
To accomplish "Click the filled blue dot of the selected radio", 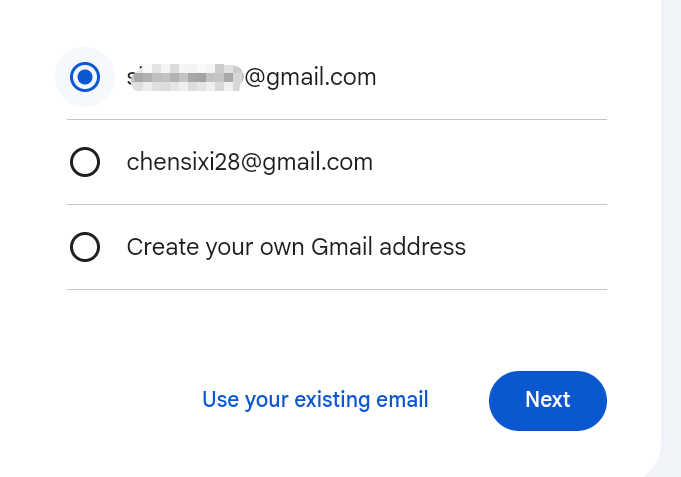I will point(85,77).
